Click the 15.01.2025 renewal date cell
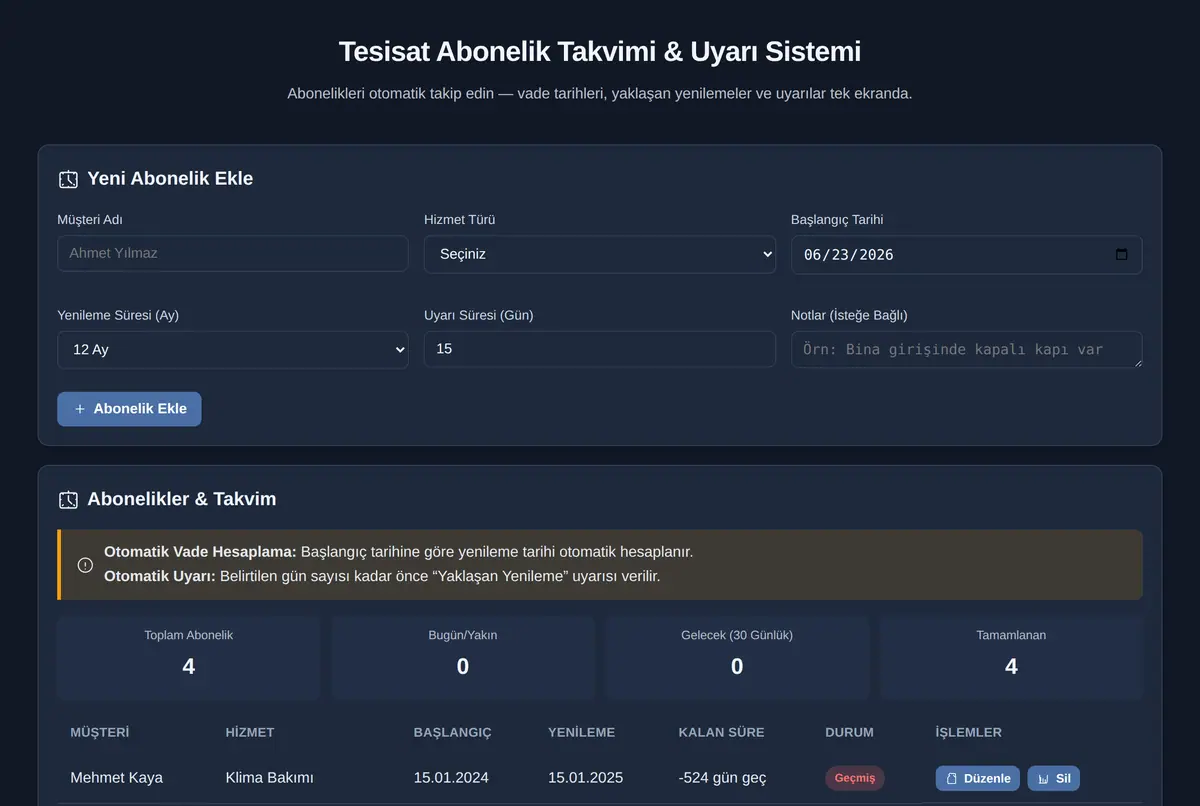The image size is (1200, 806). point(585,778)
